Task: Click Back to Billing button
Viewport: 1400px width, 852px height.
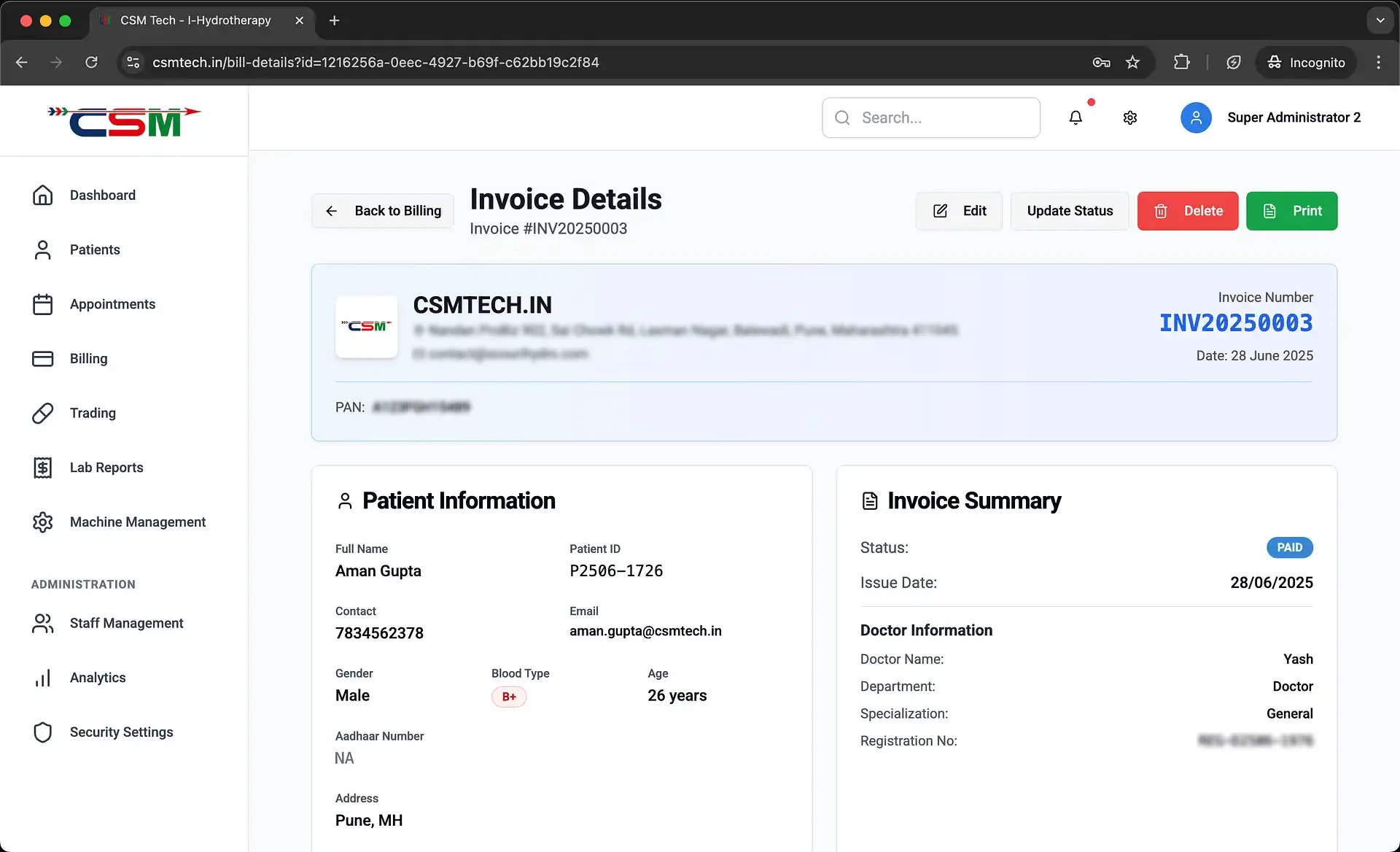Action: 383,211
